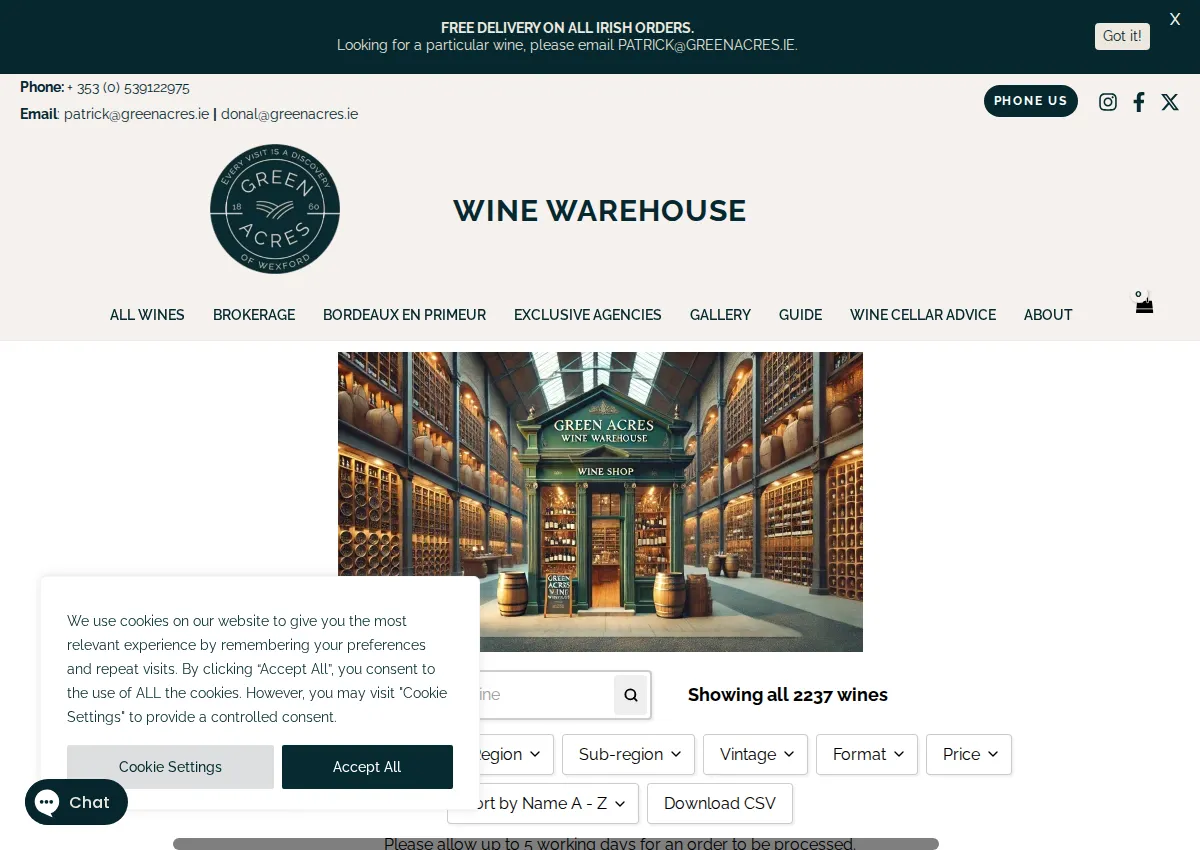Click the phone number + 353 (0) 539122975
The height and width of the screenshot is (850, 1200).
[128, 88]
